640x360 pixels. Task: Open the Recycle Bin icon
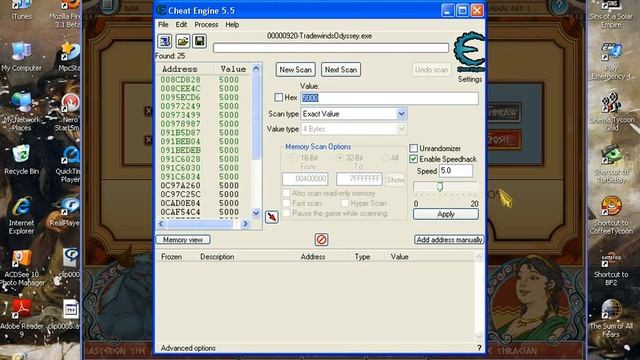(21, 159)
